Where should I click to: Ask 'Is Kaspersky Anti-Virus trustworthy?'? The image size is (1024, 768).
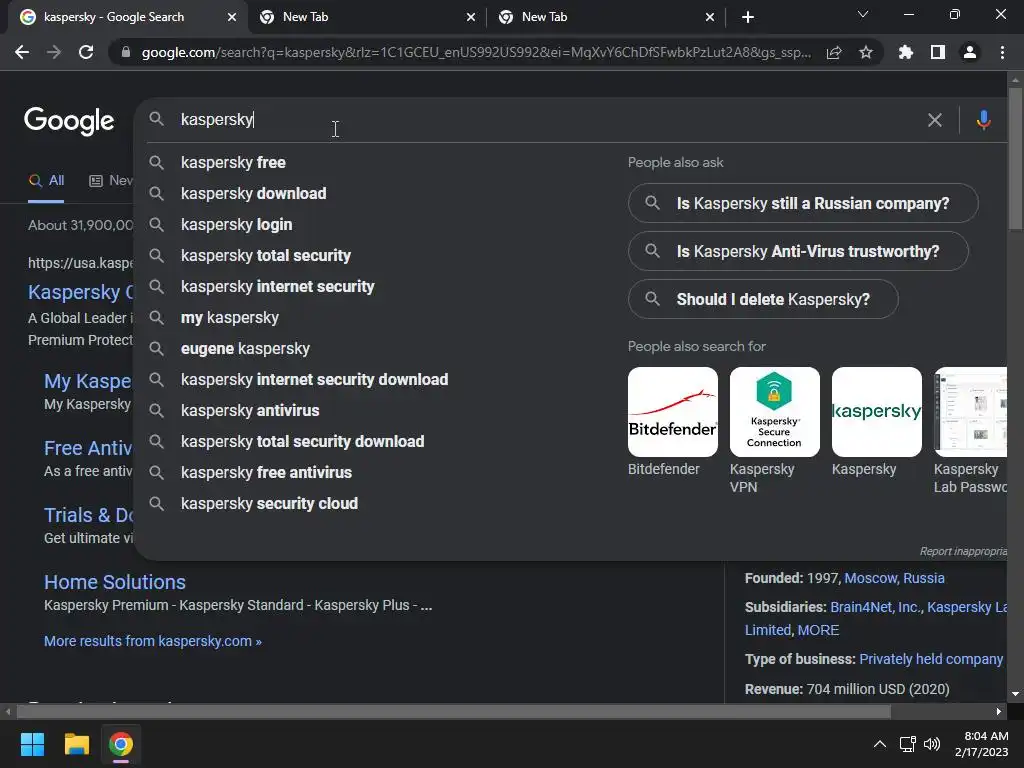(798, 251)
